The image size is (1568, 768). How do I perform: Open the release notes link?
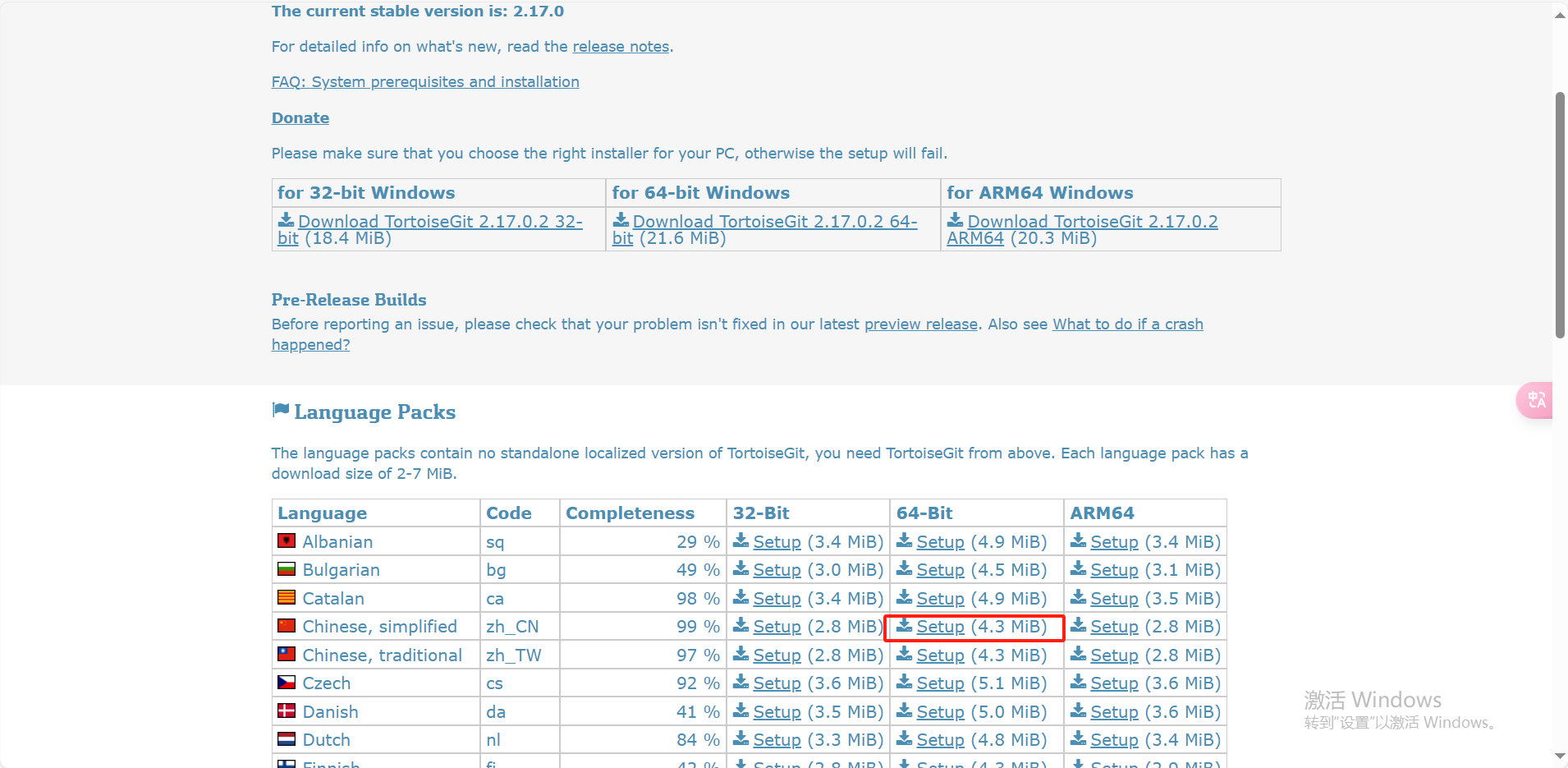(x=621, y=47)
